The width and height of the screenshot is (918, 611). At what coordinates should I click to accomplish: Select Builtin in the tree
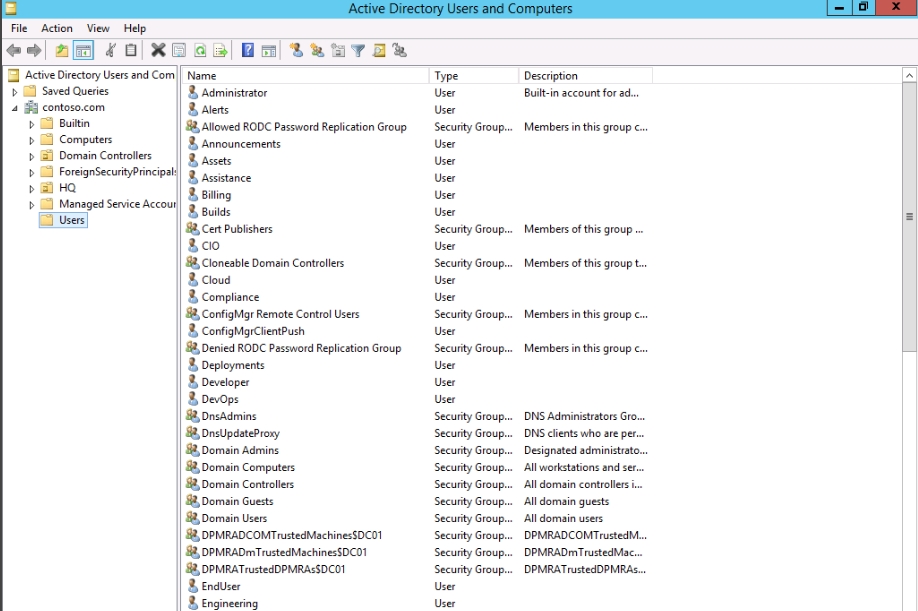(74, 123)
